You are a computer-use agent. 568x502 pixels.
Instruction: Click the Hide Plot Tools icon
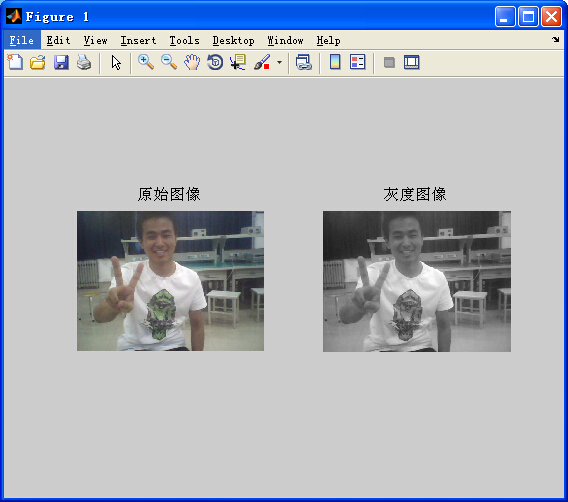(389, 62)
